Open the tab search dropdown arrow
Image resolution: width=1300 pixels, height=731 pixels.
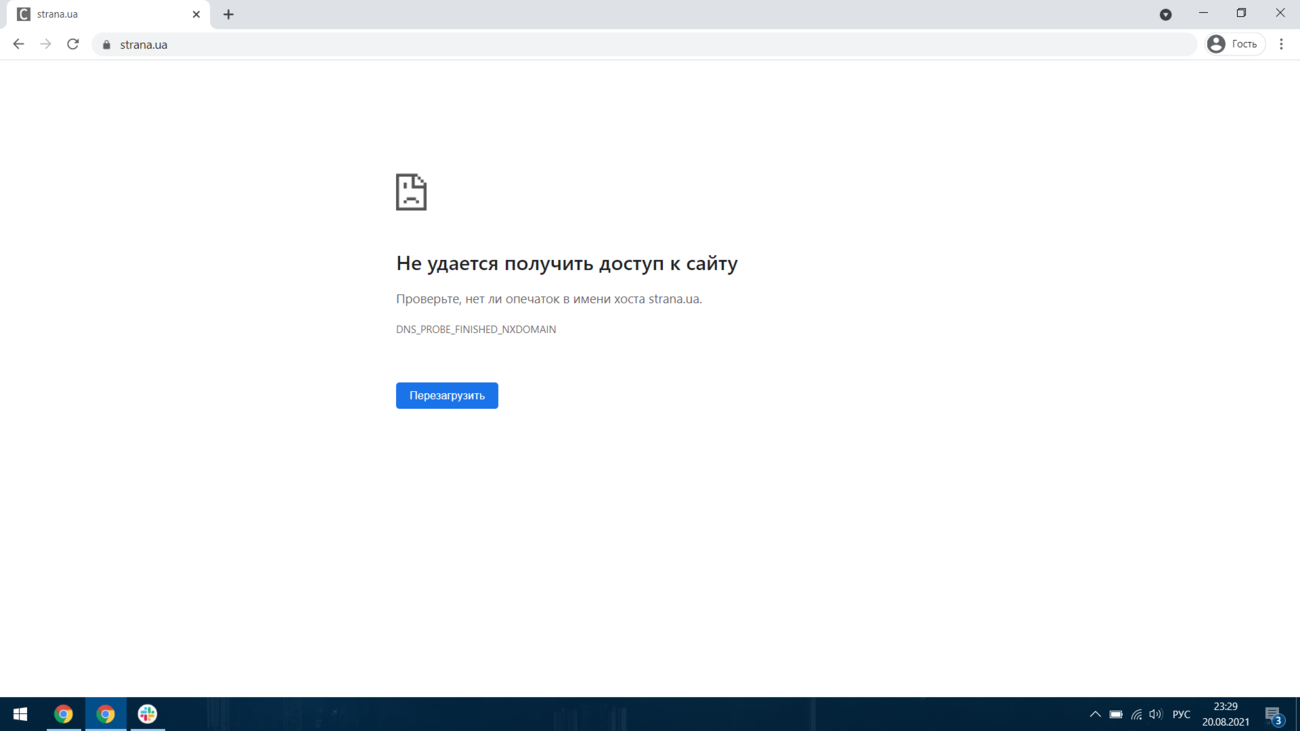tap(1165, 15)
